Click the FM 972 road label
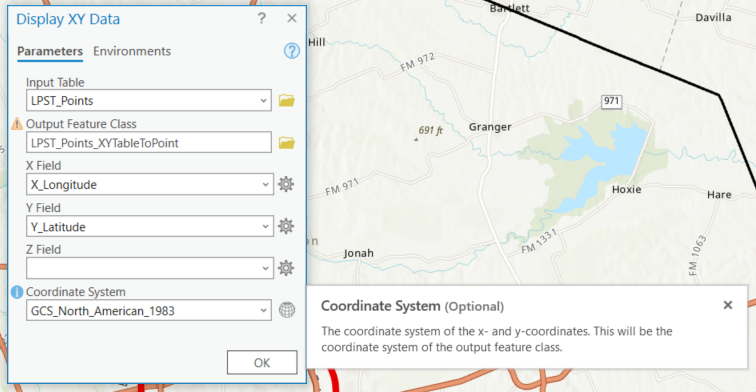The height and width of the screenshot is (392, 756). tap(418, 62)
